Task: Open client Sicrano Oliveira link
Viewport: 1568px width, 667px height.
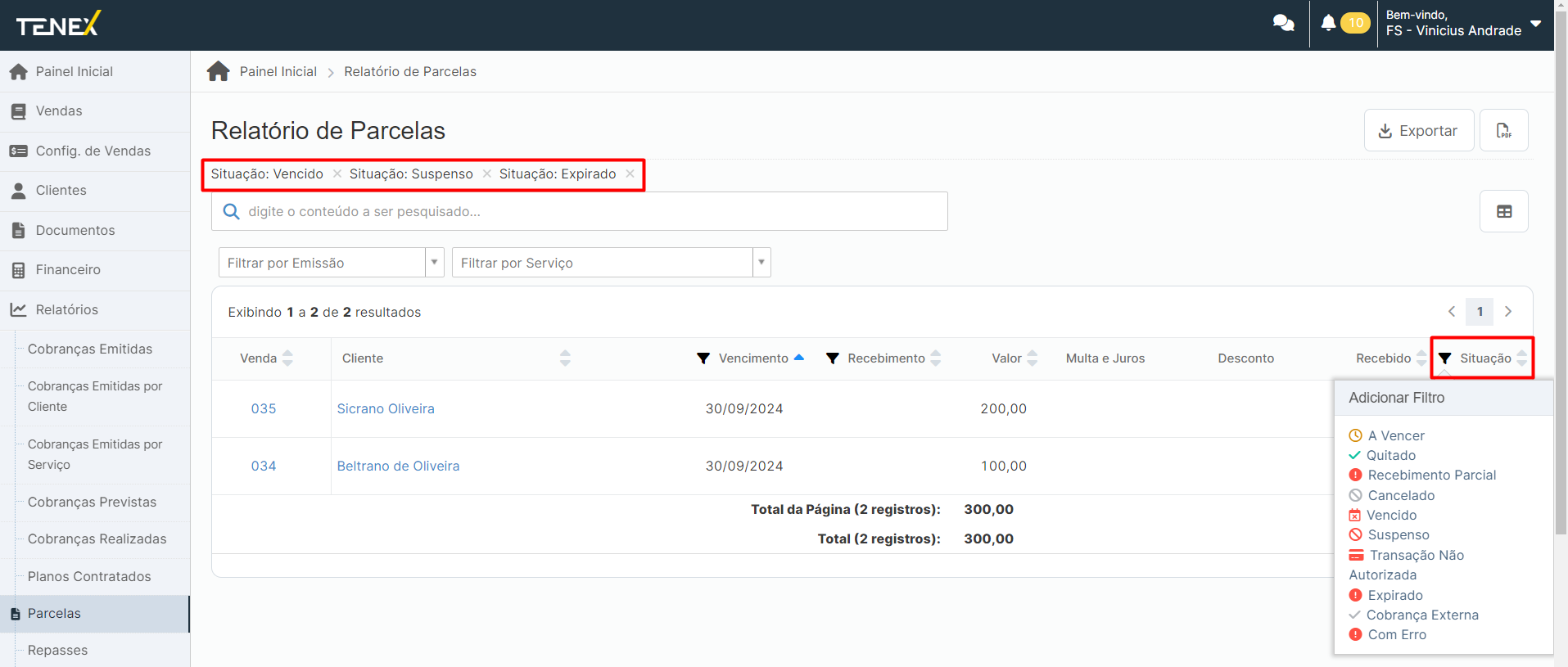Action: [386, 408]
